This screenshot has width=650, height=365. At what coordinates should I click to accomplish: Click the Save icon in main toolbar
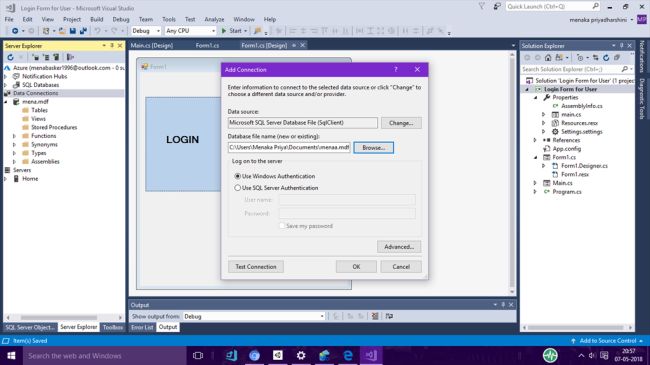click(73, 31)
